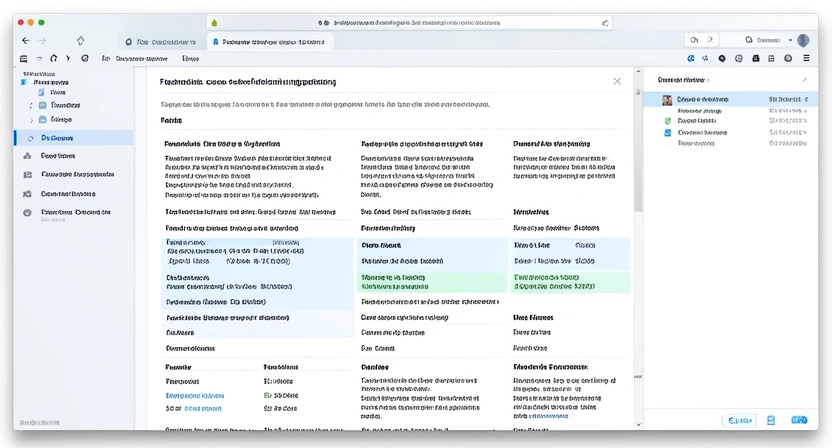832x448 pixels.
Task: Click the solid blue button at panel bottom-right
Action: [799, 420]
